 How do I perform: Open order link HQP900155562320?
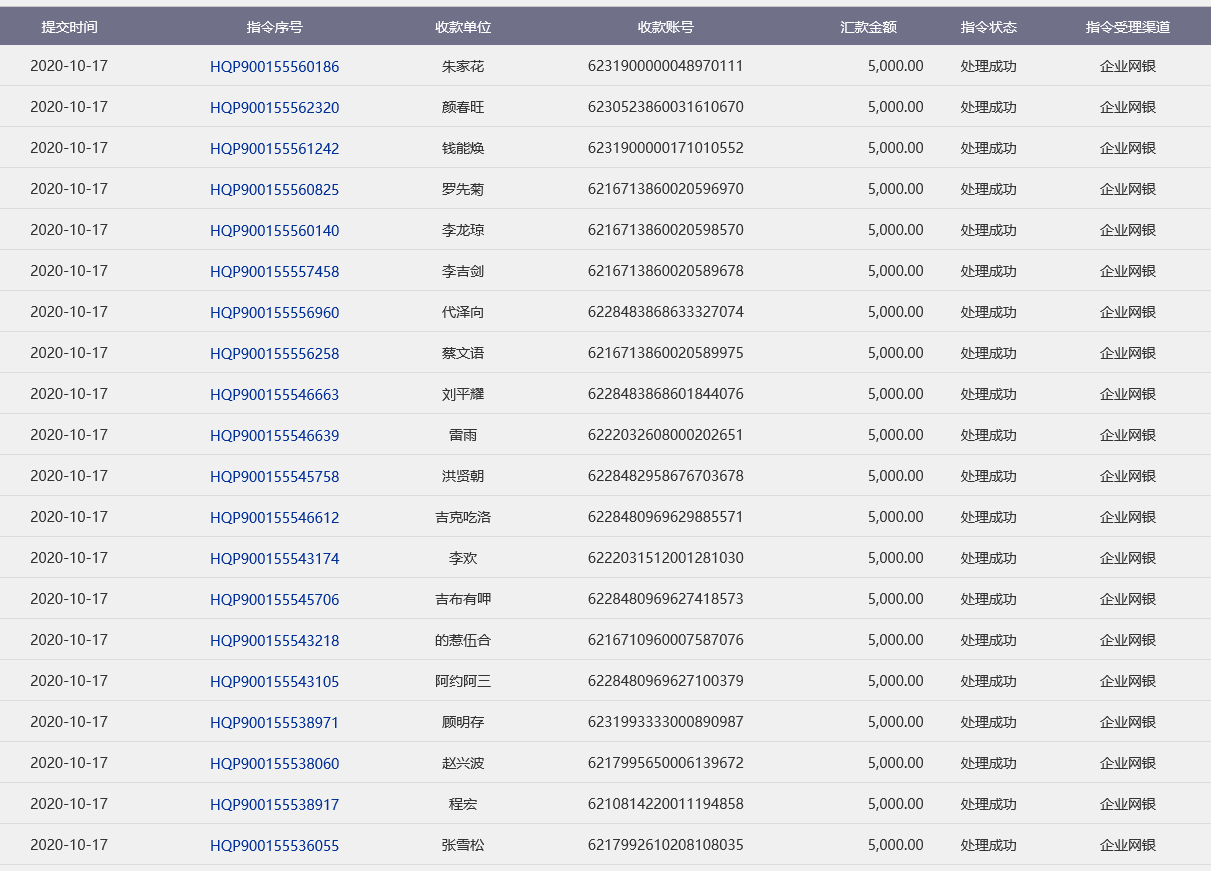coord(274,108)
